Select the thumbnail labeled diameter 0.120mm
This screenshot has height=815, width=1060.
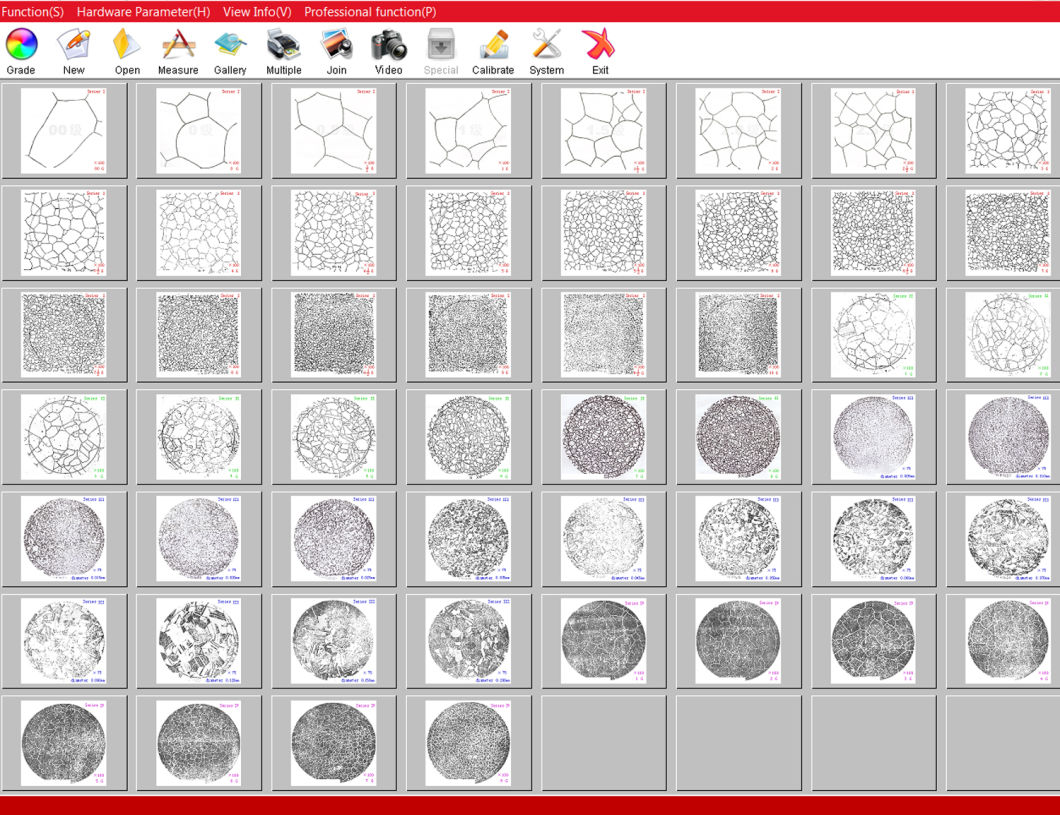coord(198,641)
